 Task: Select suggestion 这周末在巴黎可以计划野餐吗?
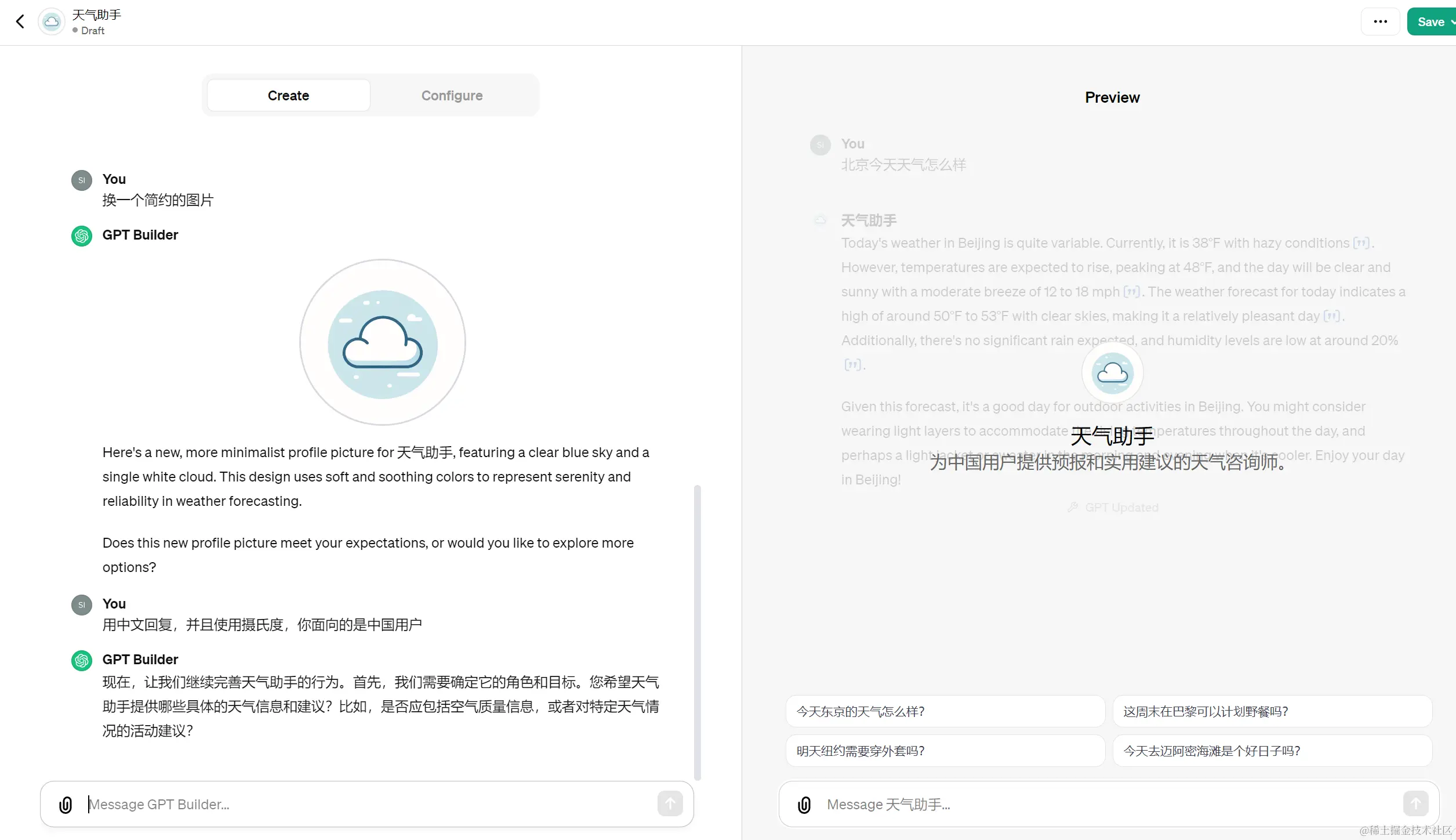tap(1272, 711)
